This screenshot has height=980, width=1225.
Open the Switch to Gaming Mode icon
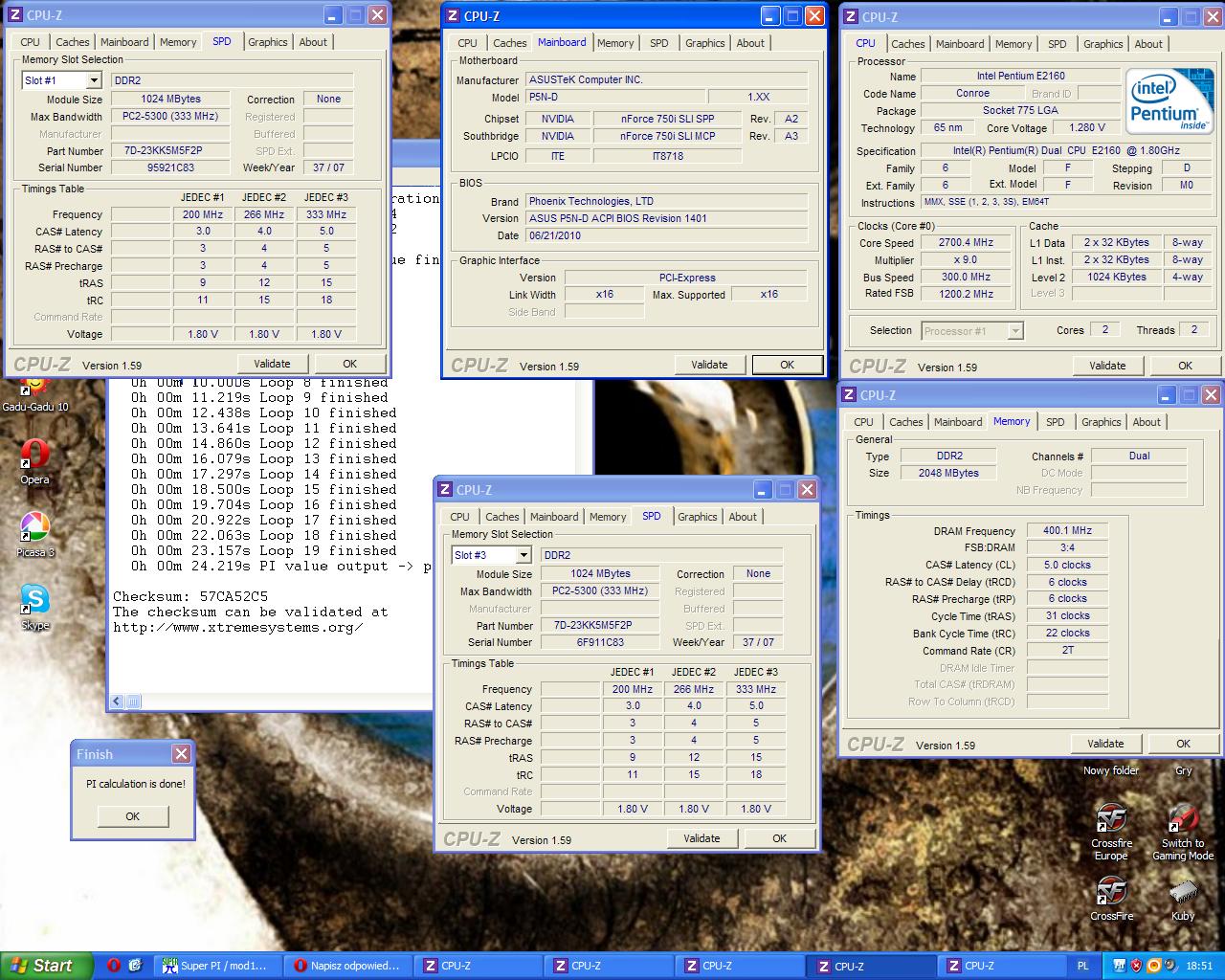pos(1183,820)
